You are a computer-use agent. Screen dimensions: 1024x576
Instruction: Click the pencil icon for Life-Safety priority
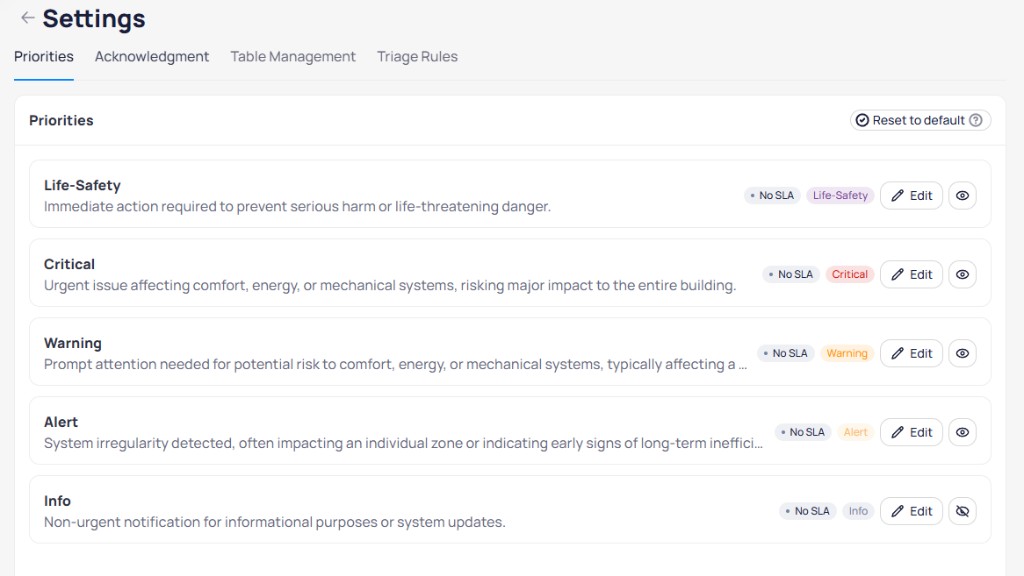pos(898,195)
